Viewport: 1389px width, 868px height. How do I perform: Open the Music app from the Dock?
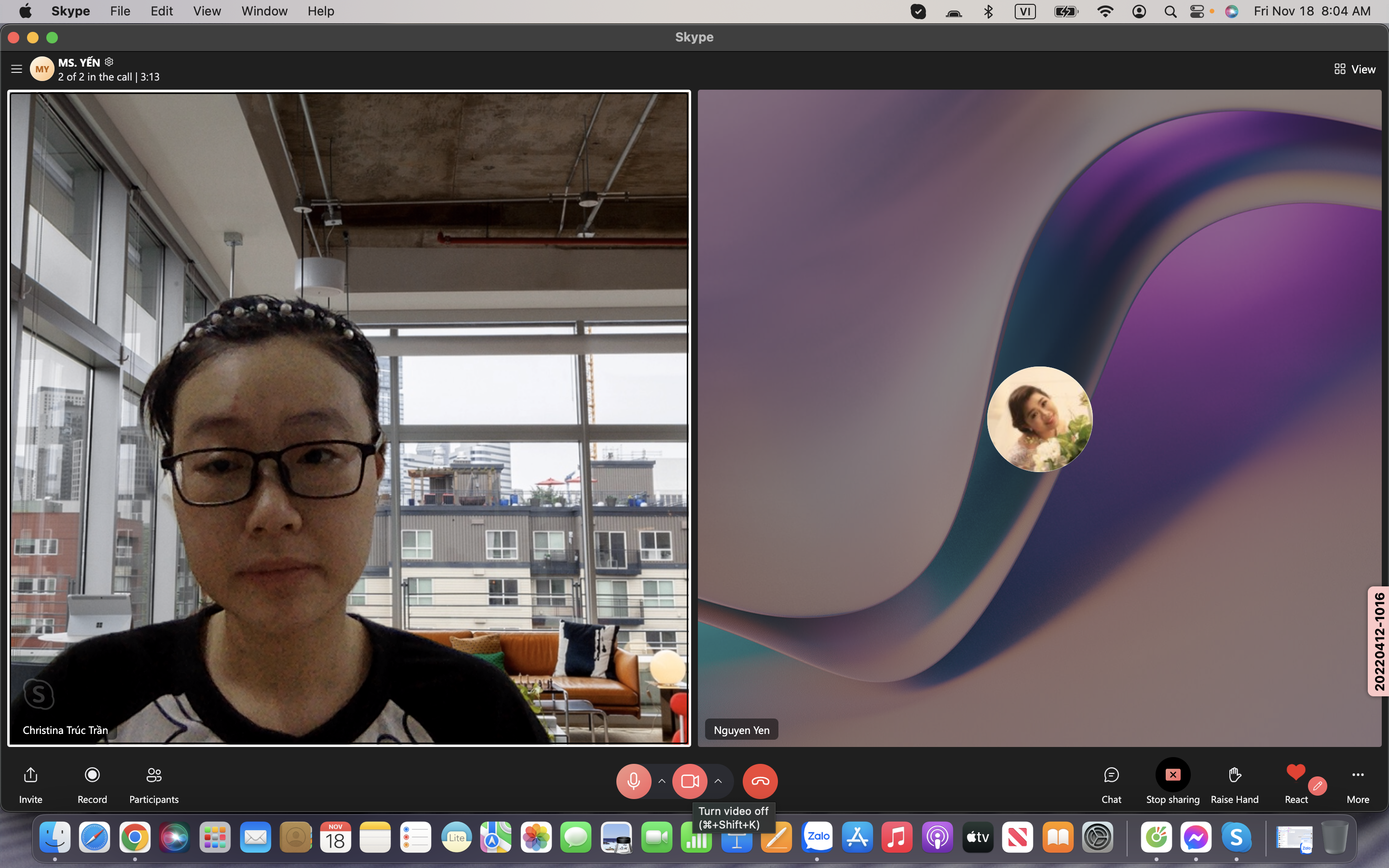(x=897, y=838)
